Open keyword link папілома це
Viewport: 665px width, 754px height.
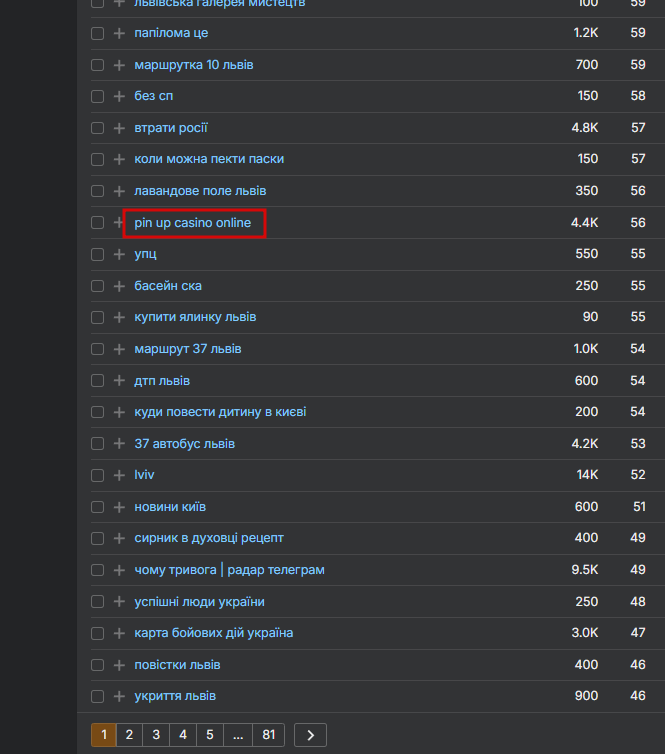(x=171, y=33)
